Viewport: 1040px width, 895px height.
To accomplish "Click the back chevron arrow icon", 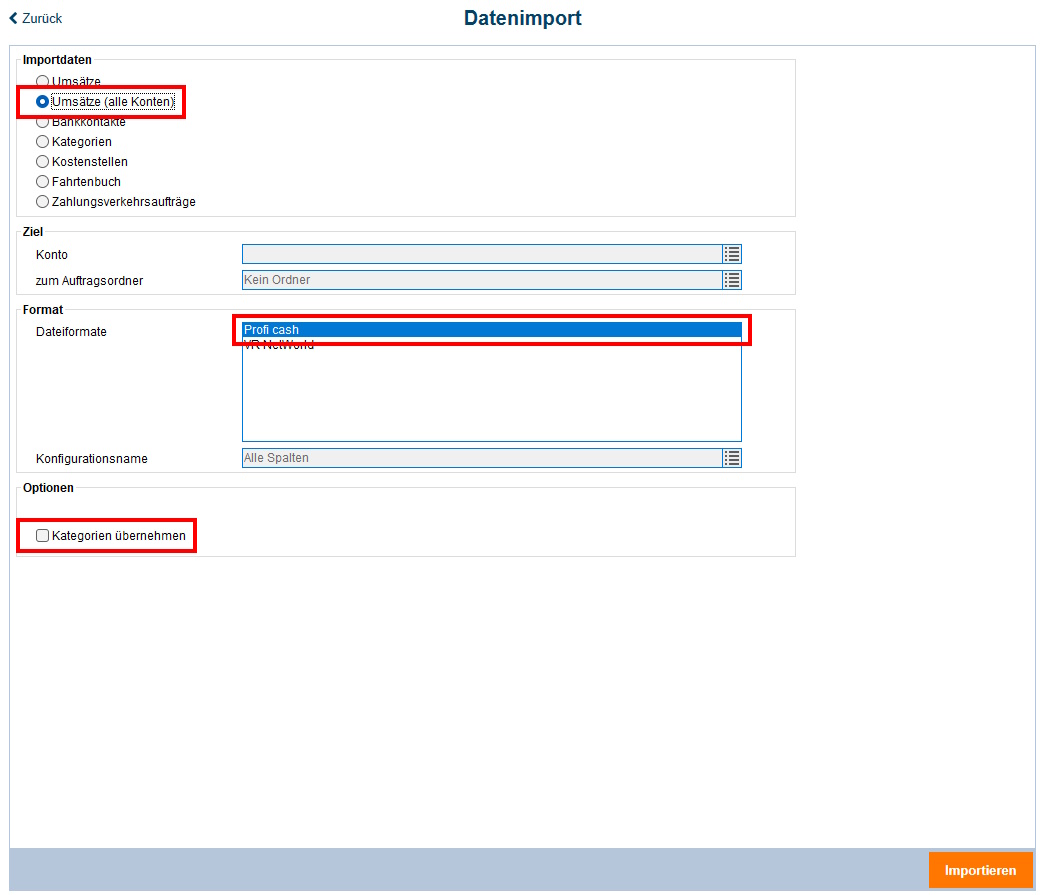I will click(x=13, y=18).
